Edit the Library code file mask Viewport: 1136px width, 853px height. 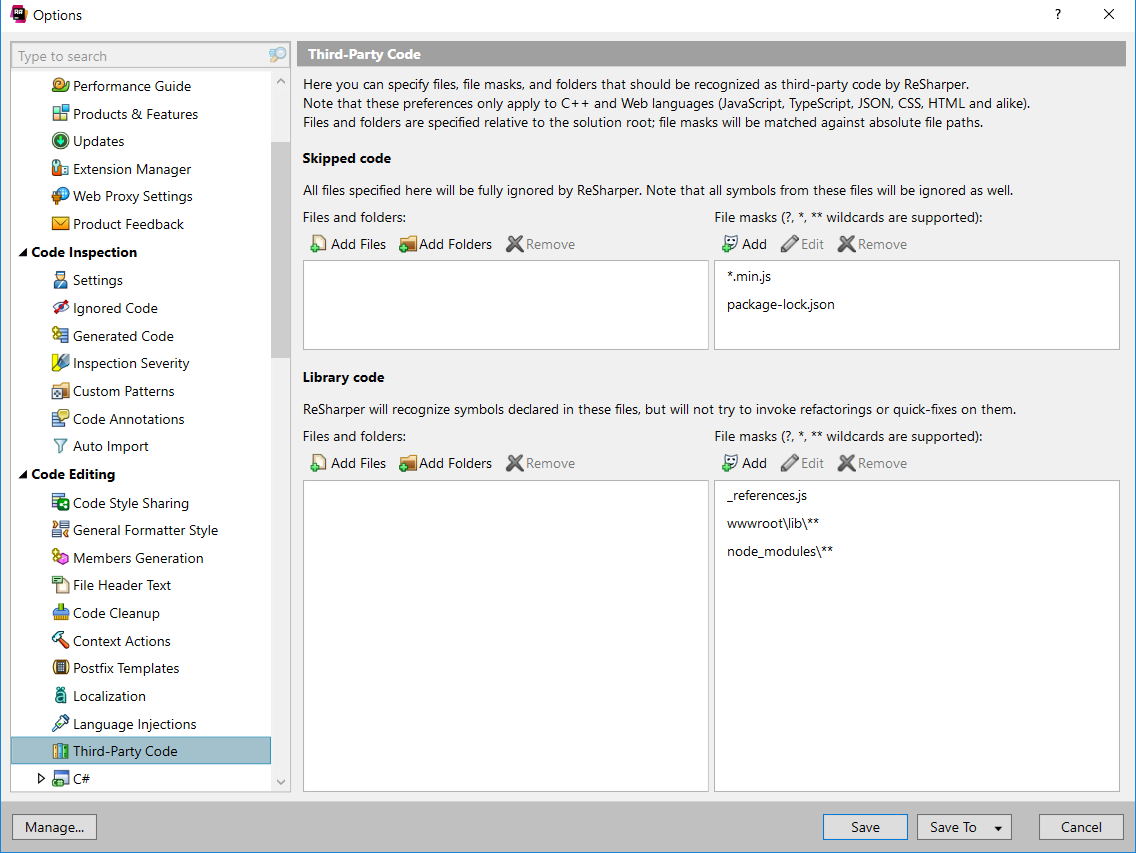click(803, 463)
